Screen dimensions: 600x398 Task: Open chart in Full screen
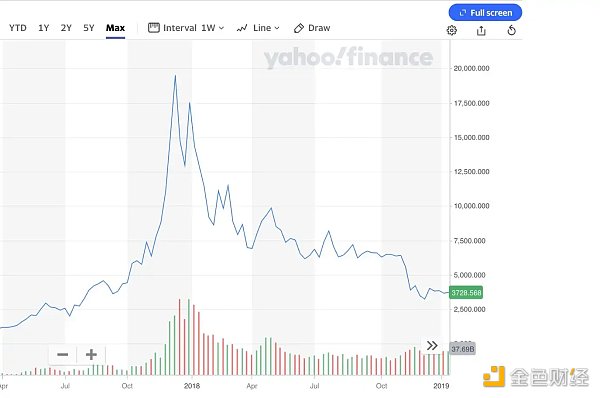[x=485, y=13]
